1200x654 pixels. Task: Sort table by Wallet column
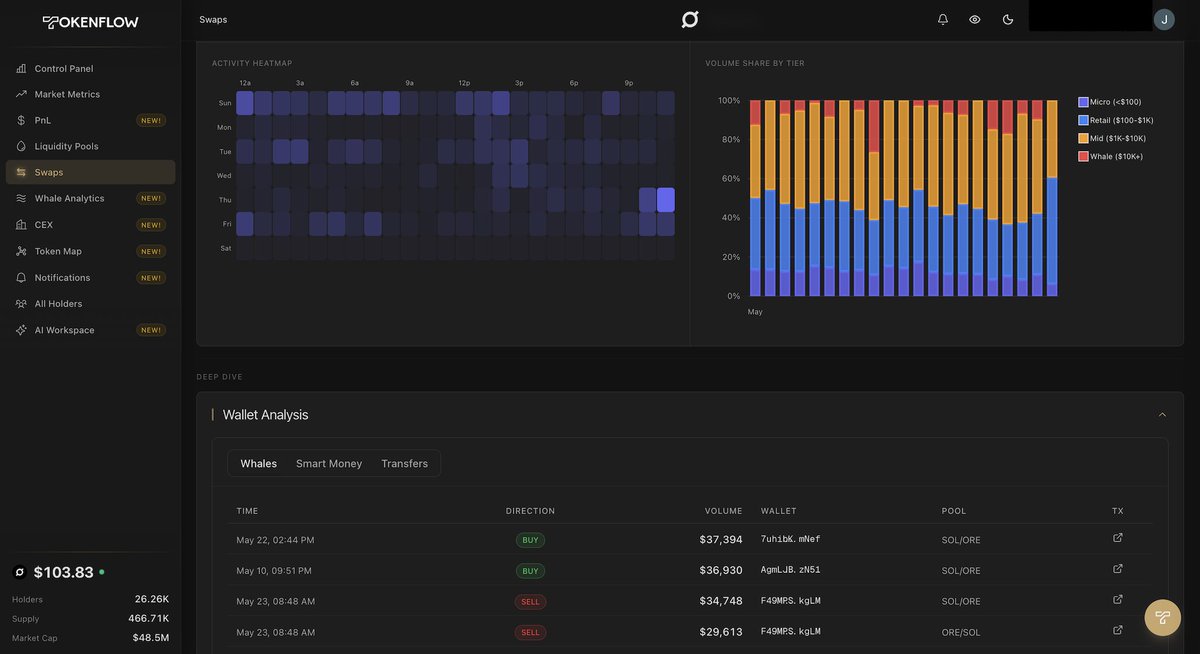[779, 511]
